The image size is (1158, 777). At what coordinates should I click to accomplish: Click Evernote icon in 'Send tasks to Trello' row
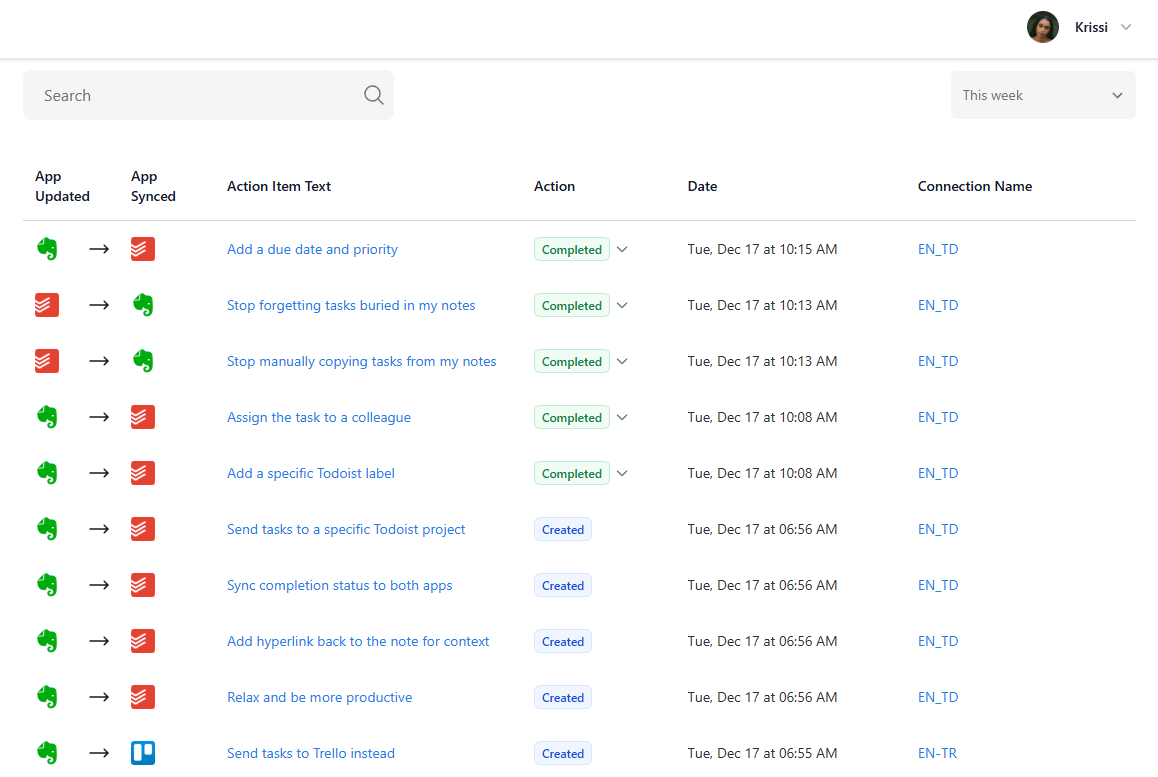pyautogui.click(x=47, y=753)
